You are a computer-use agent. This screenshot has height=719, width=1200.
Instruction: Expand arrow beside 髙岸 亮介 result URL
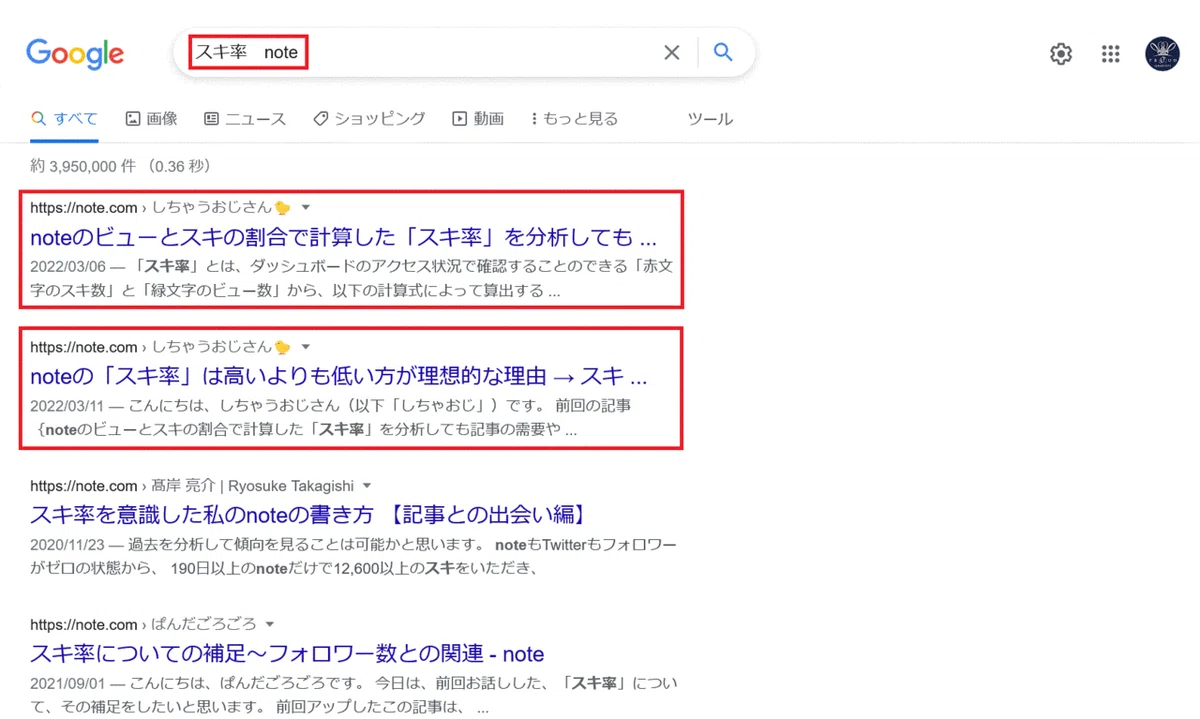(x=367, y=486)
